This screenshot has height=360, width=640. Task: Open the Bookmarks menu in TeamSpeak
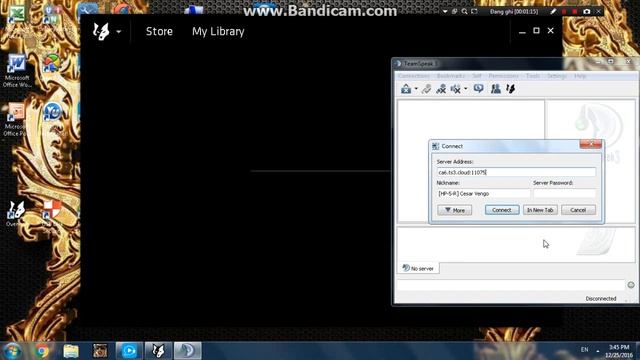(451, 76)
